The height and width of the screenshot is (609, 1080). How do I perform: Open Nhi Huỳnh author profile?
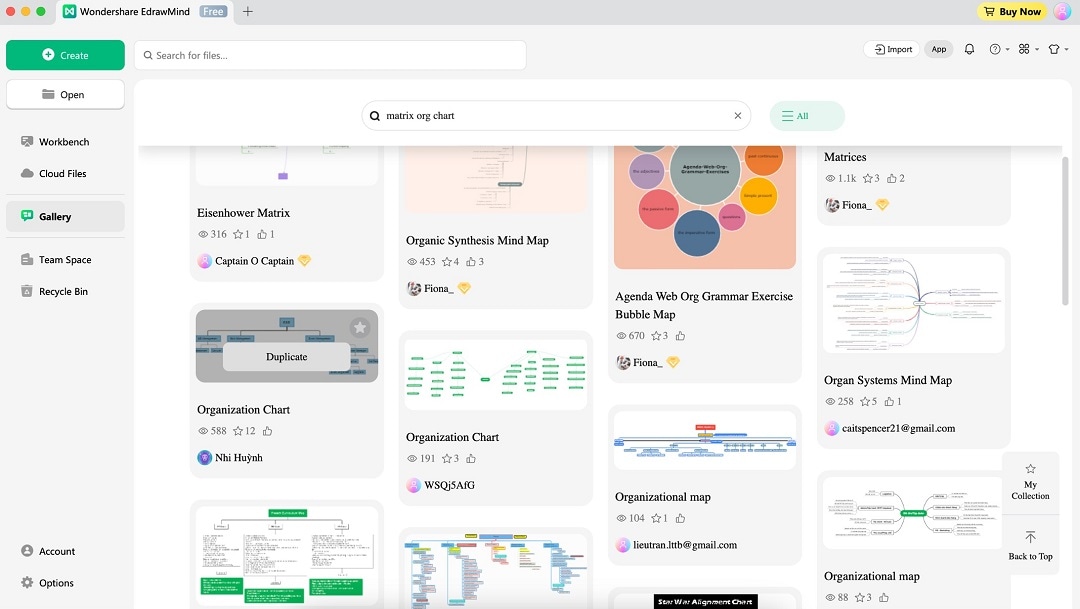point(230,457)
